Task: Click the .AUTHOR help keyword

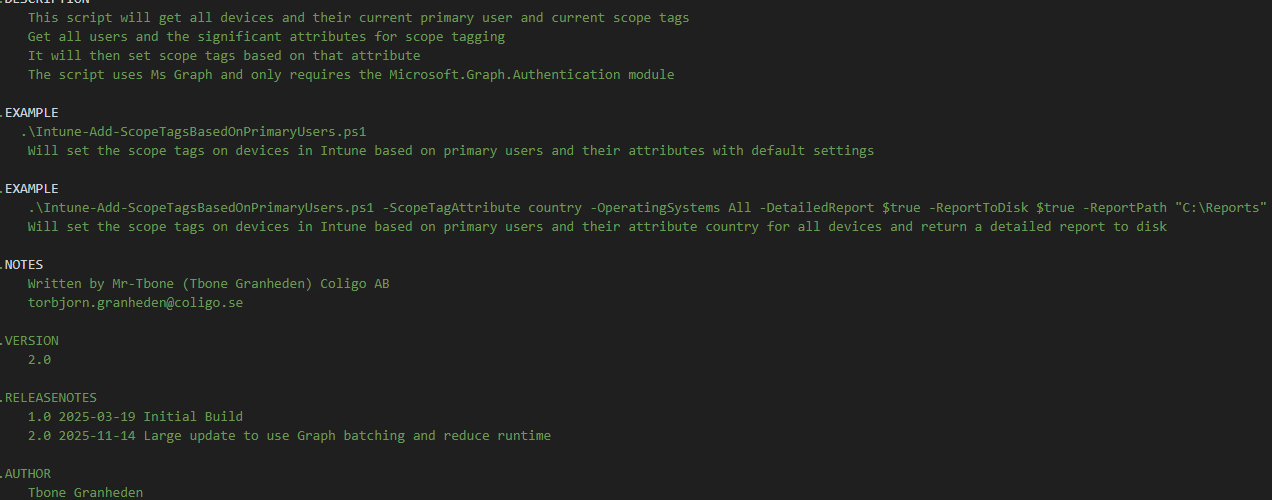Action: click(x=26, y=474)
